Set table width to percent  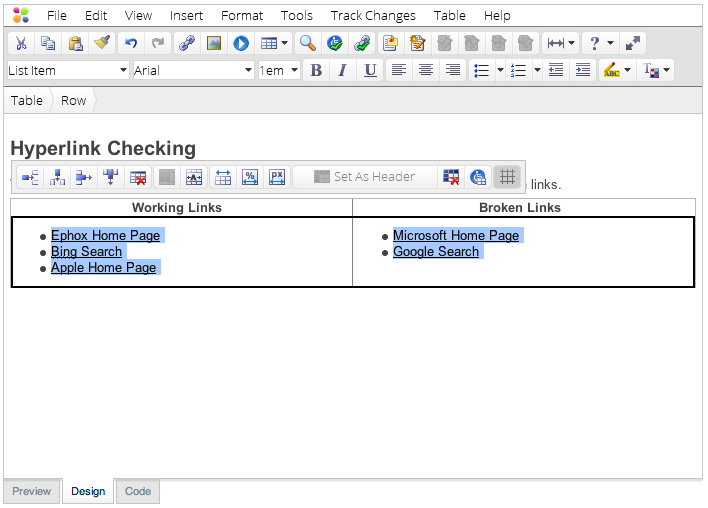(x=250, y=177)
